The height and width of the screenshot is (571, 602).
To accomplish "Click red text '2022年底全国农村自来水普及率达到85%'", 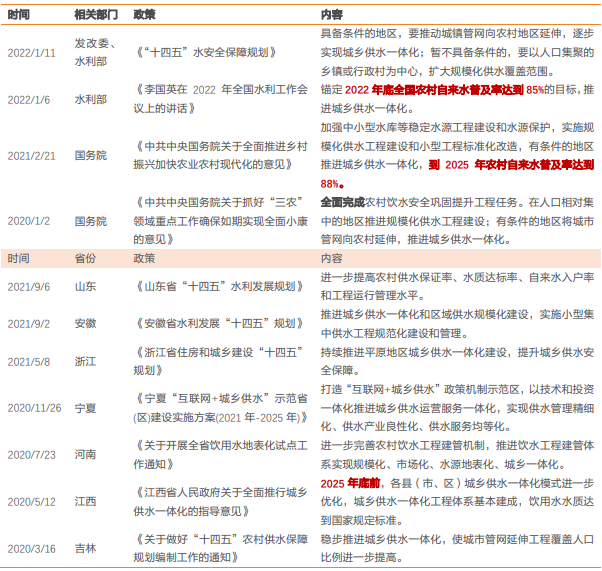I will [x=444, y=90].
